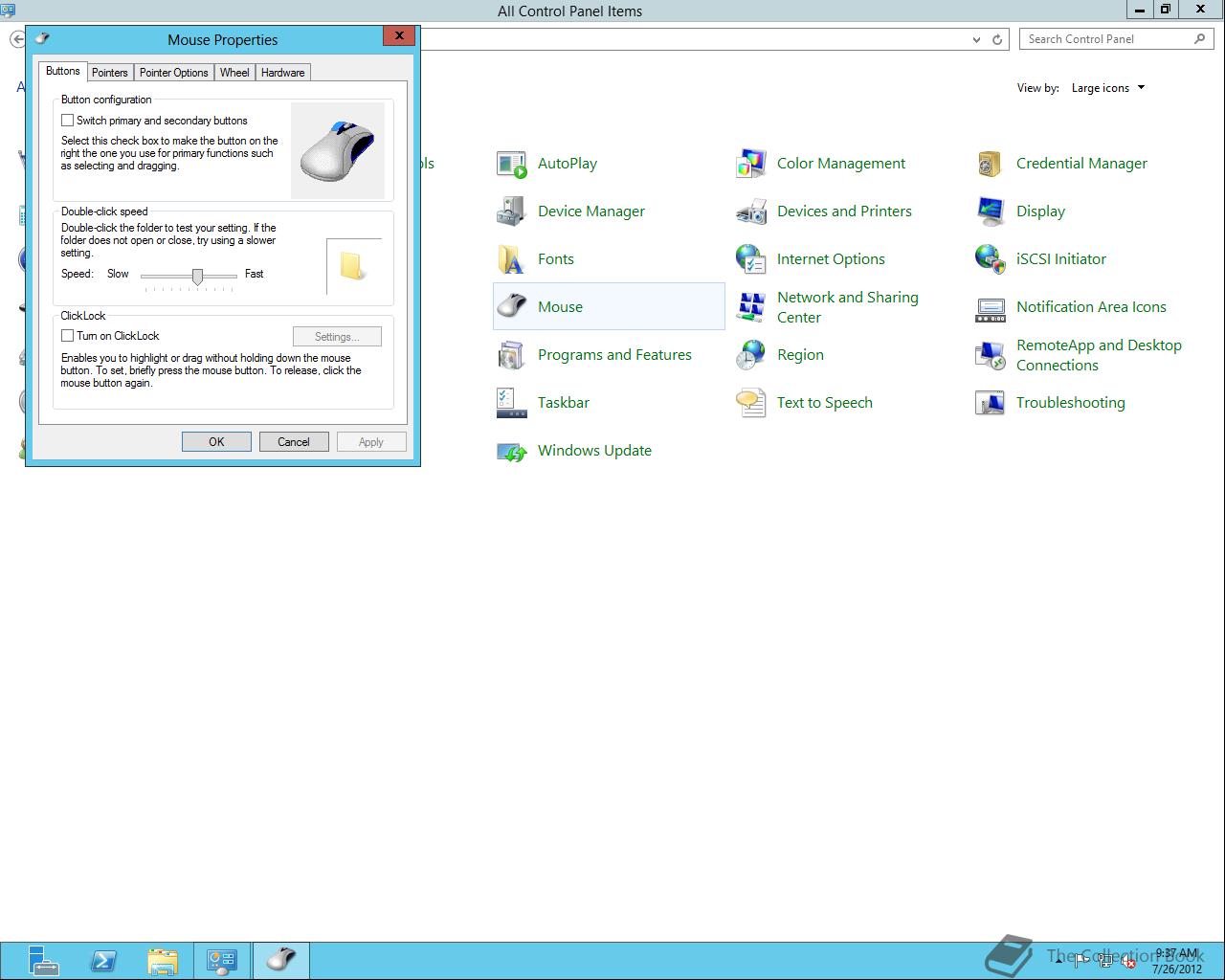Open the Devices and Printers icon
Viewport: 1225px width, 980px height.
751,212
